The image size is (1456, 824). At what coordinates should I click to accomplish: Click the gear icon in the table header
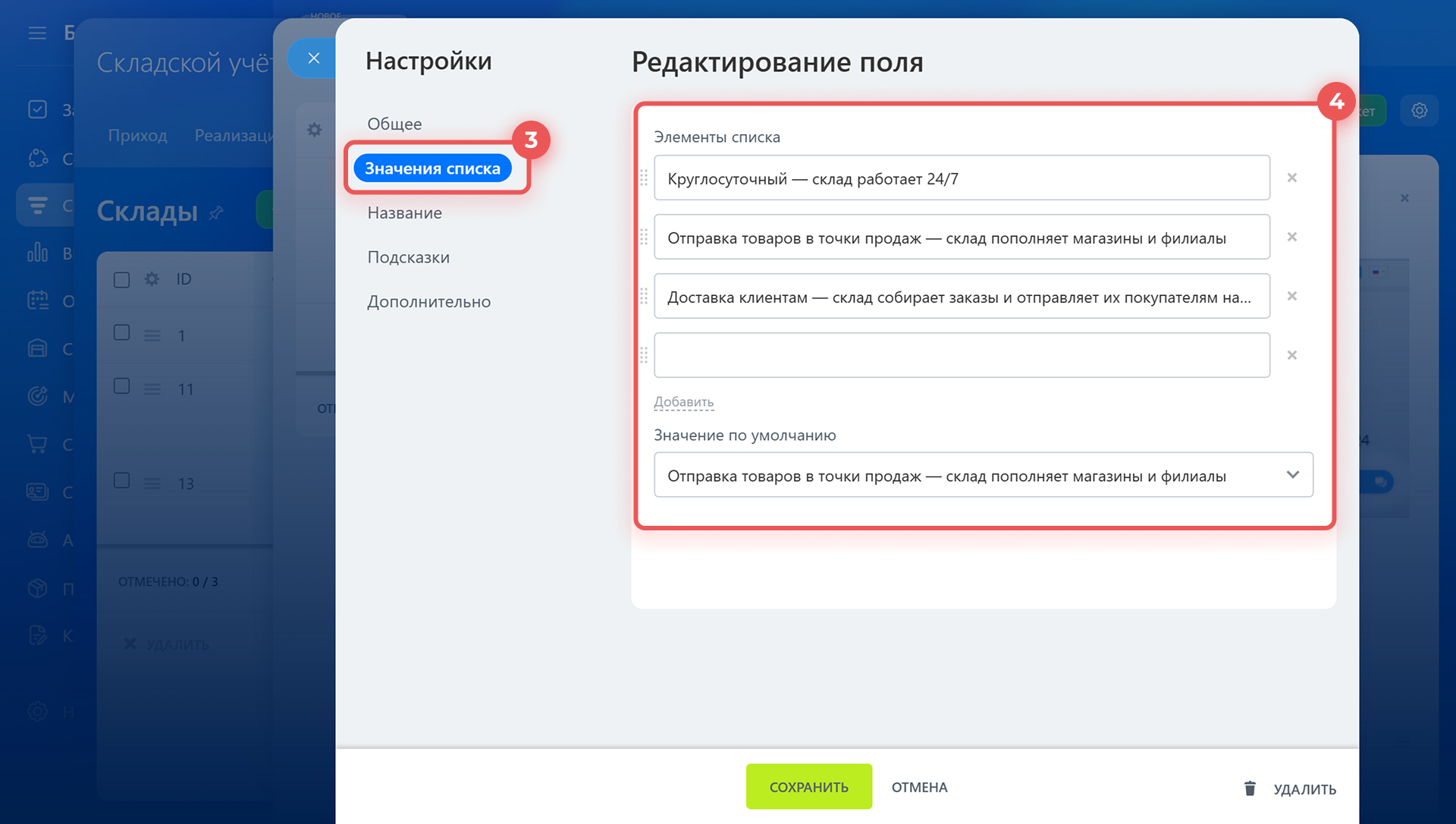tap(152, 279)
